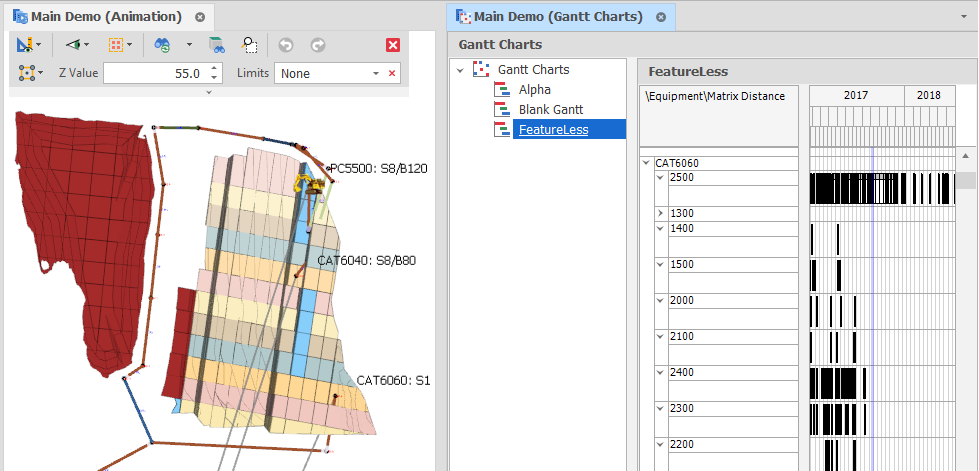Viewport: 979px width, 471px height.
Task: Switch to Main Demo (Animation) tab
Action: 106,17
